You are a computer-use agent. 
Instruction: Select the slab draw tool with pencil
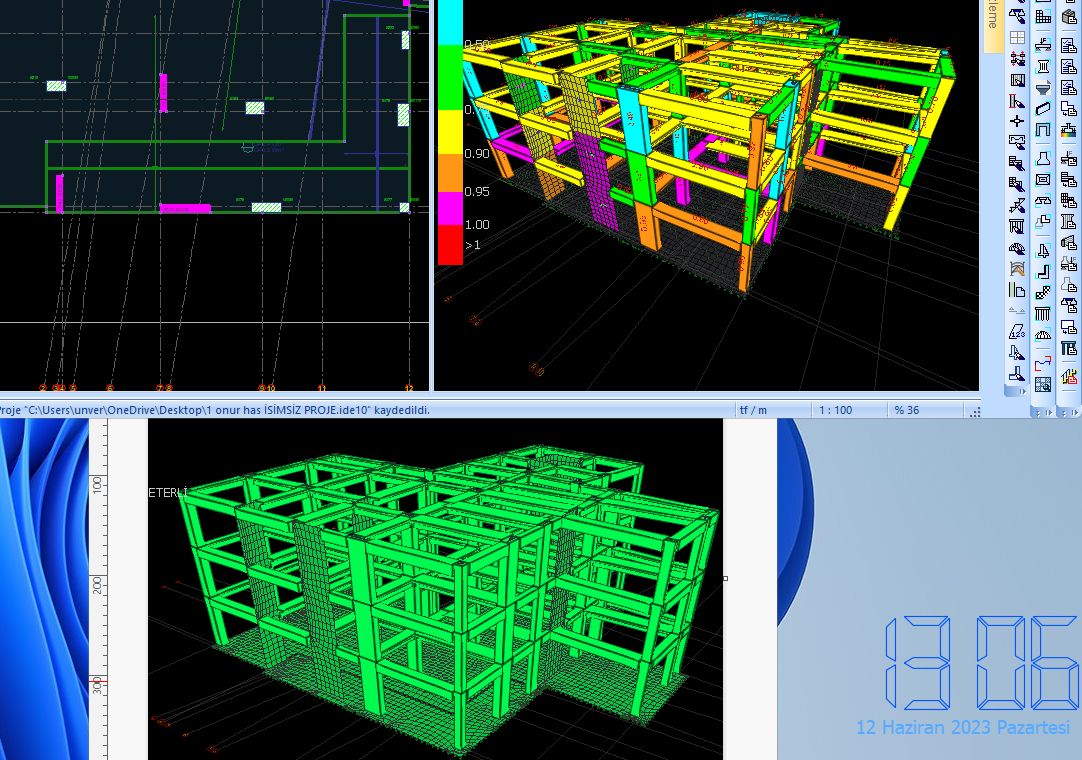pyautogui.click(x=1017, y=143)
